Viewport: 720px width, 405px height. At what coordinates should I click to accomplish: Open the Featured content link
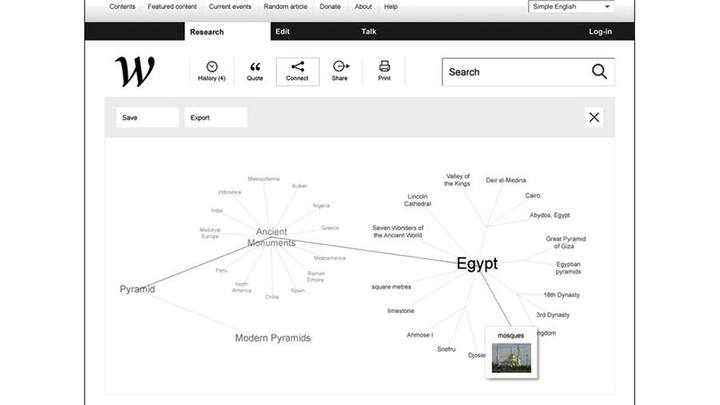click(x=172, y=6)
